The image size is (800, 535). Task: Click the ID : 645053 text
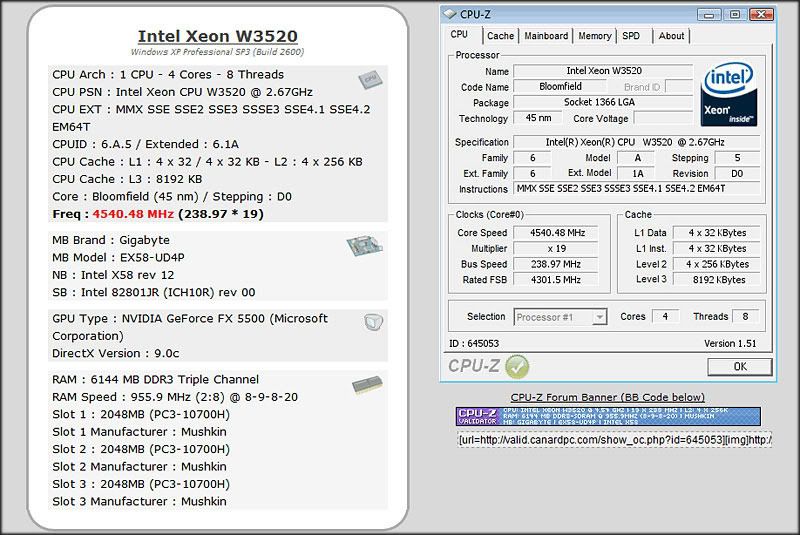(474, 344)
